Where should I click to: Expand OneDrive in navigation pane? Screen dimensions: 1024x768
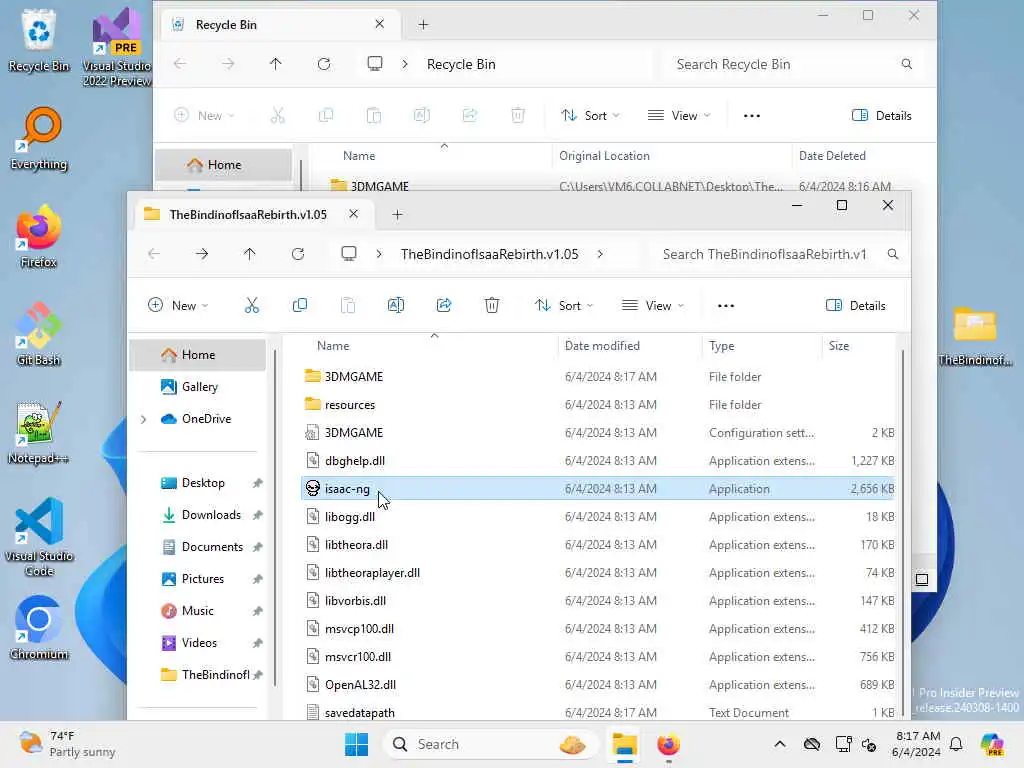(144, 419)
